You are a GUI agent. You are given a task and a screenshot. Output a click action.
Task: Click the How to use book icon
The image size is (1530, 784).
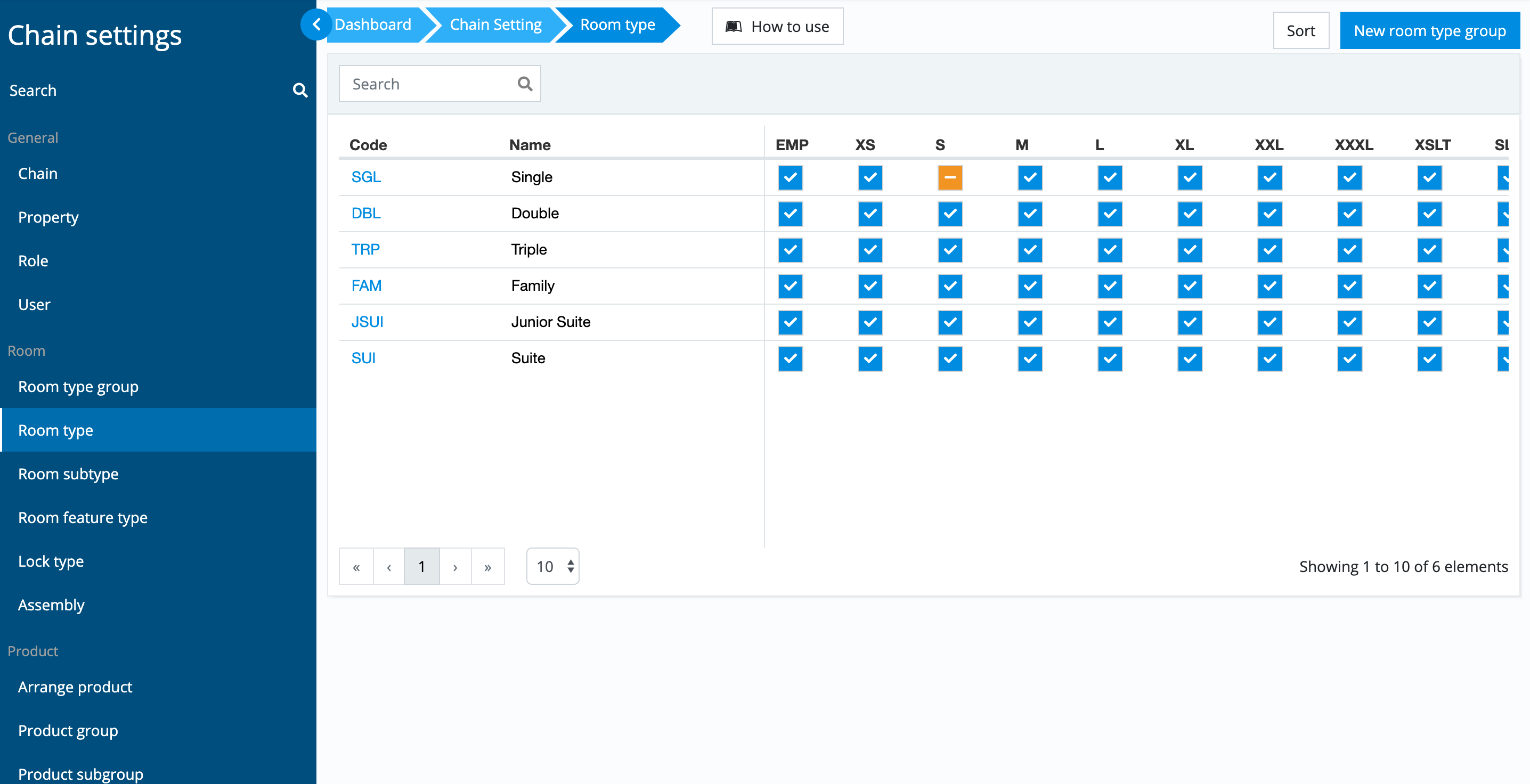coord(734,27)
